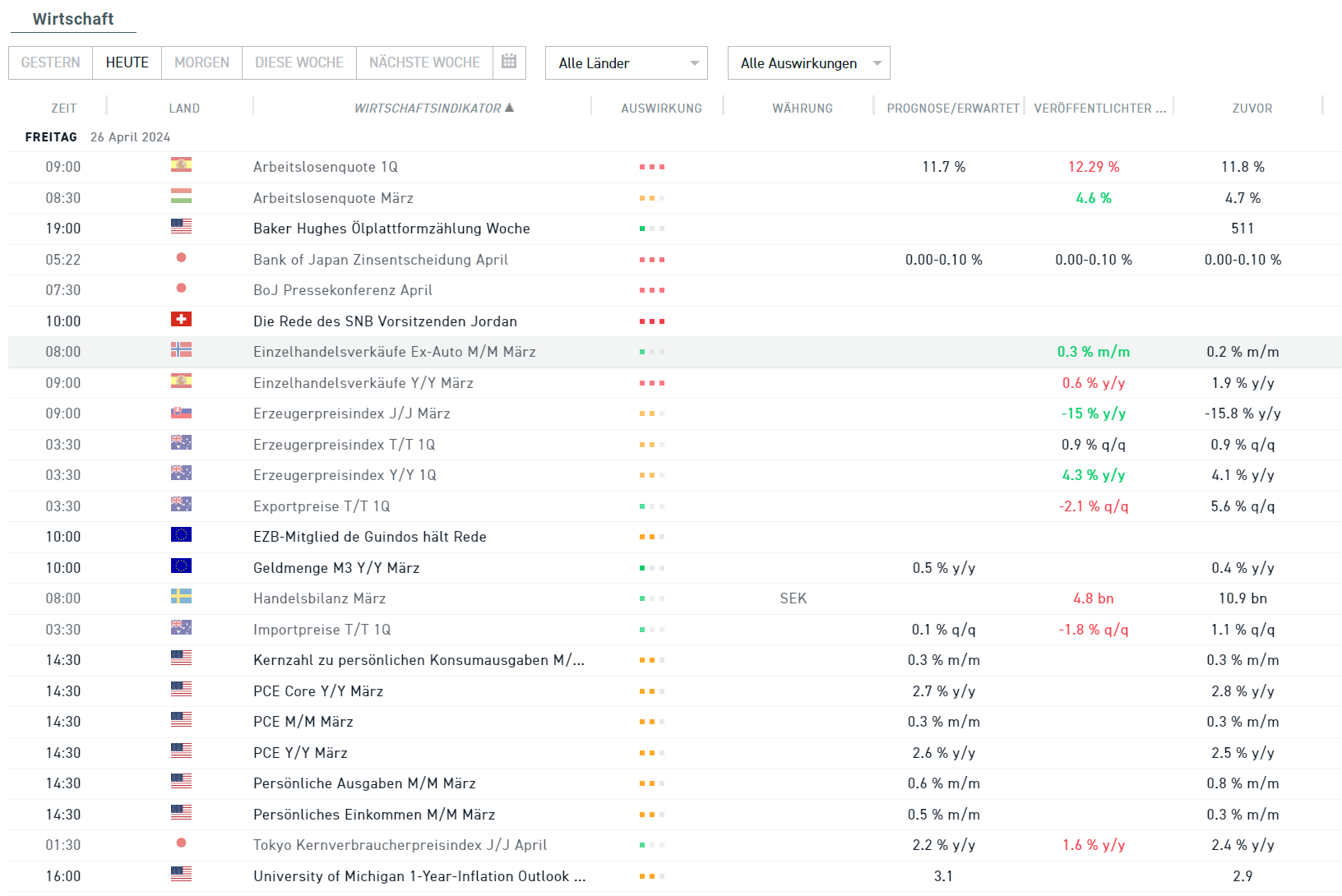Switch to the Morgen tab
This screenshot has width=1342, height=896.
click(x=201, y=62)
